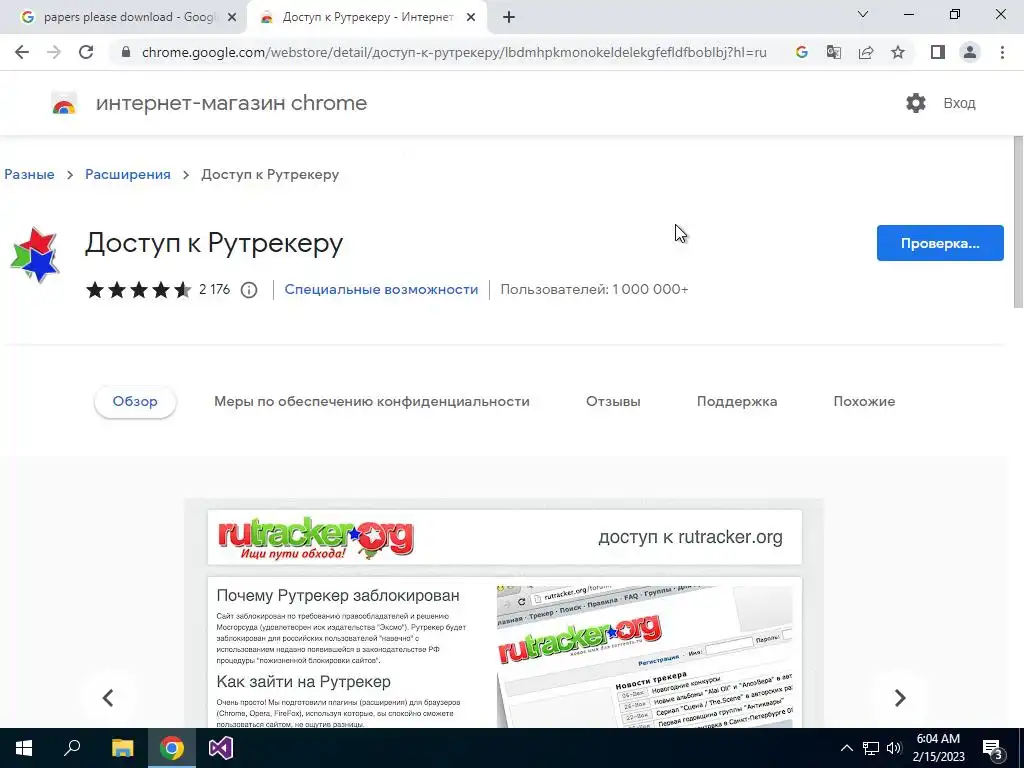Go back with the browser back arrow
Screen dimensions: 1024x768
click(22, 52)
